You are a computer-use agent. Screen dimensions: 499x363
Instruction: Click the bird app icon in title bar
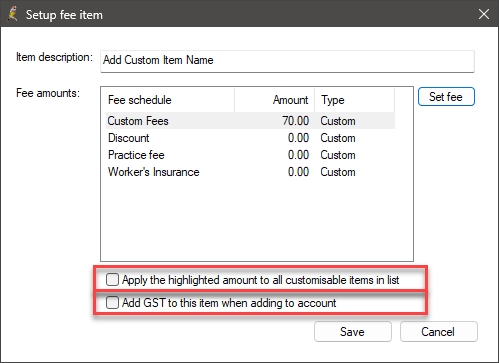(13, 14)
